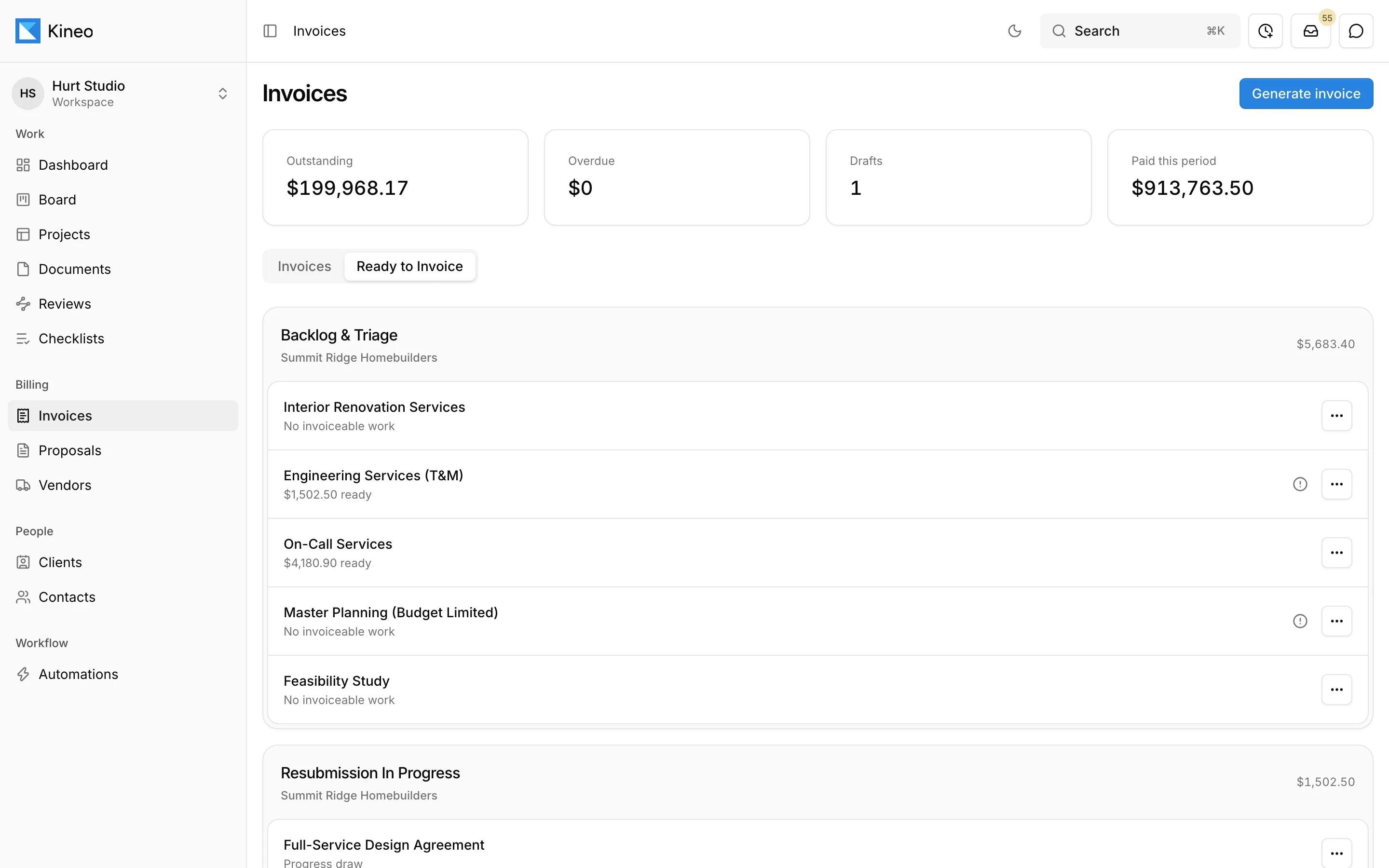Click the Contacts people icon

pos(23,597)
